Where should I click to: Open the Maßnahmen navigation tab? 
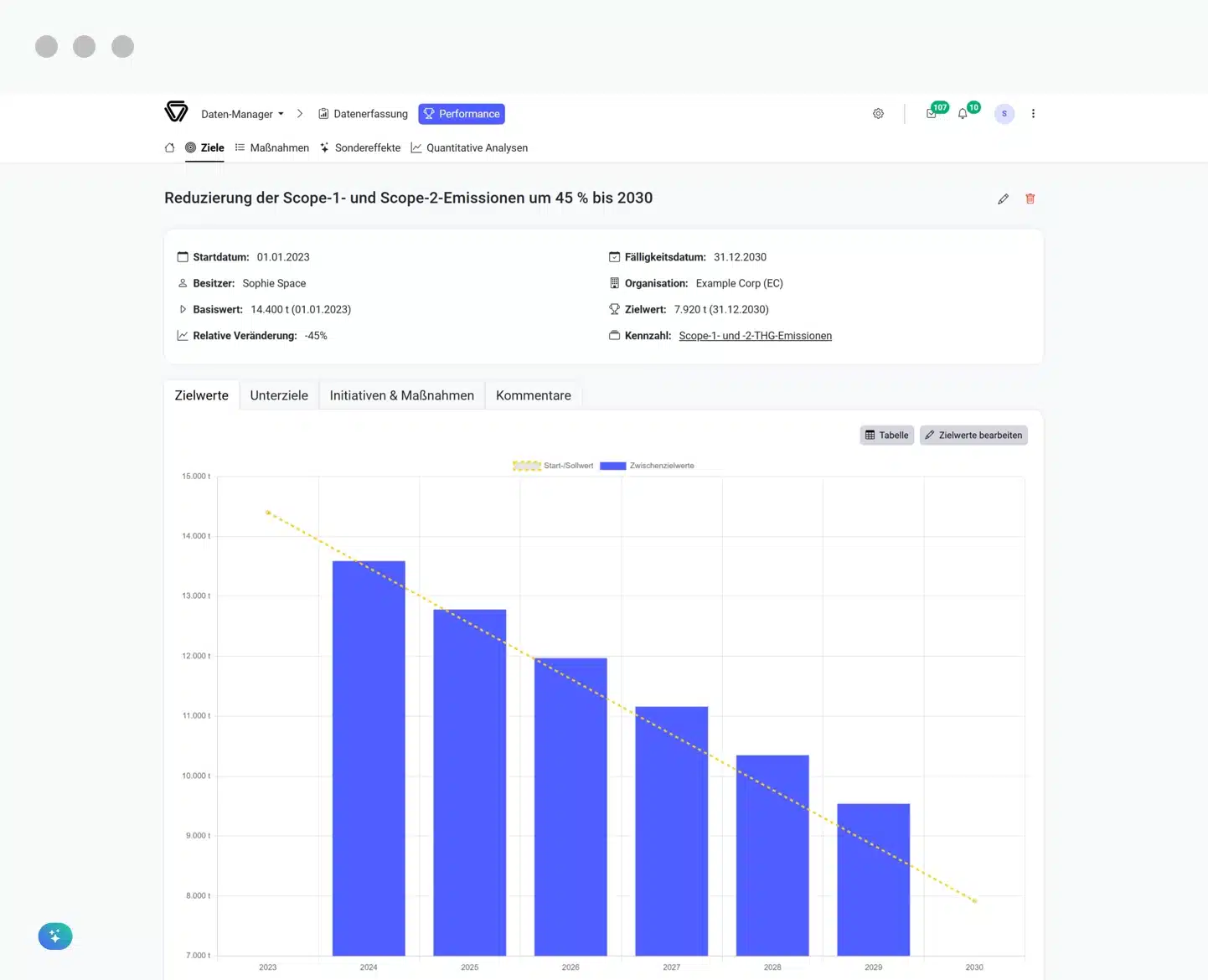pyautogui.click(x=272, y=147)
